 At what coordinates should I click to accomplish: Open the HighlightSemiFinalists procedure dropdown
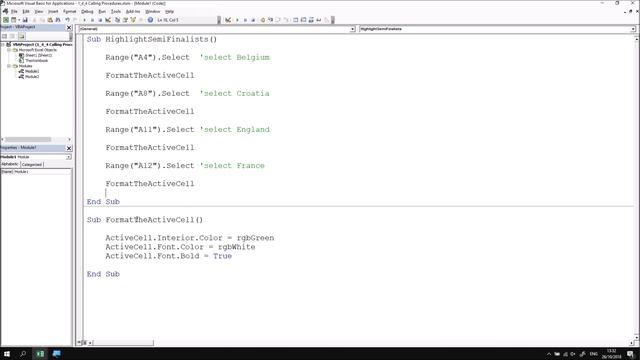pos(633,29)
